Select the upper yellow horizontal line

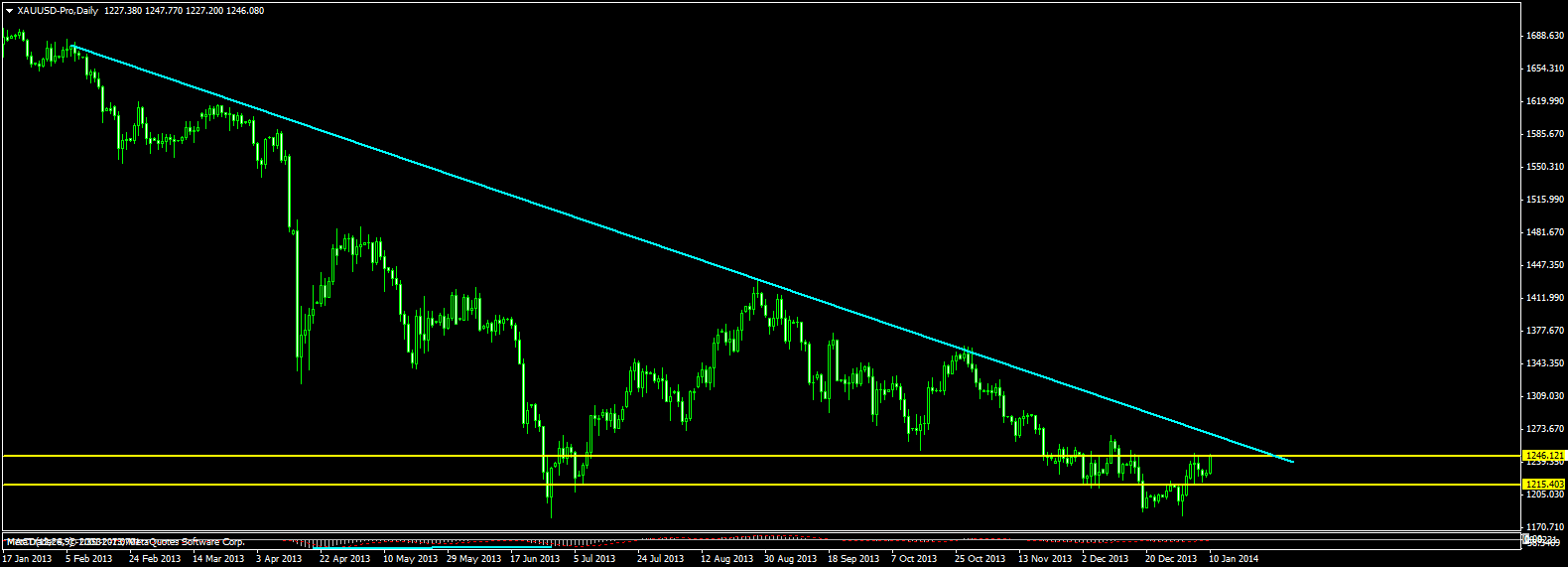click(x=760, y=456)
